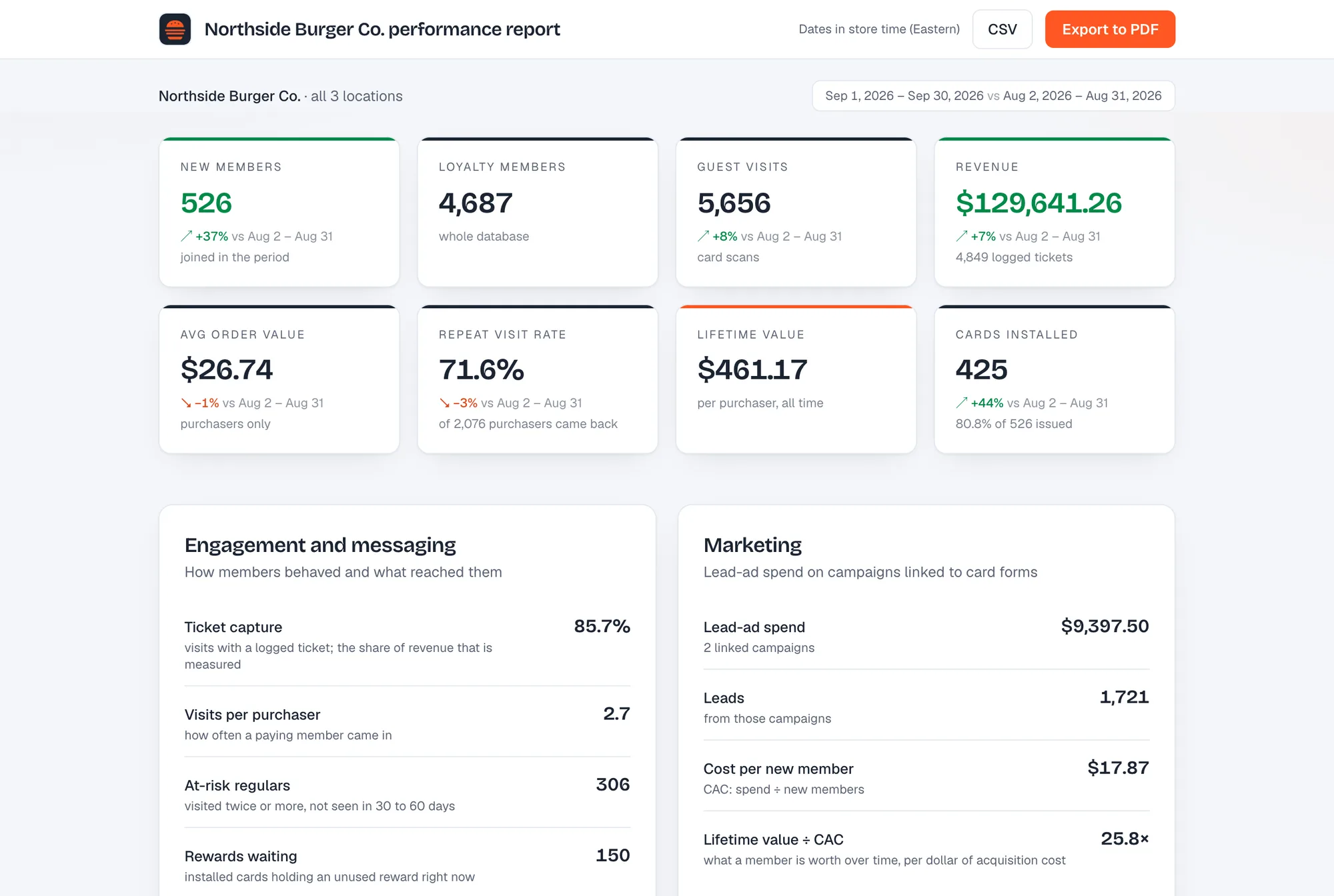Click Leads value 1,721

[x=1124, y=697]
